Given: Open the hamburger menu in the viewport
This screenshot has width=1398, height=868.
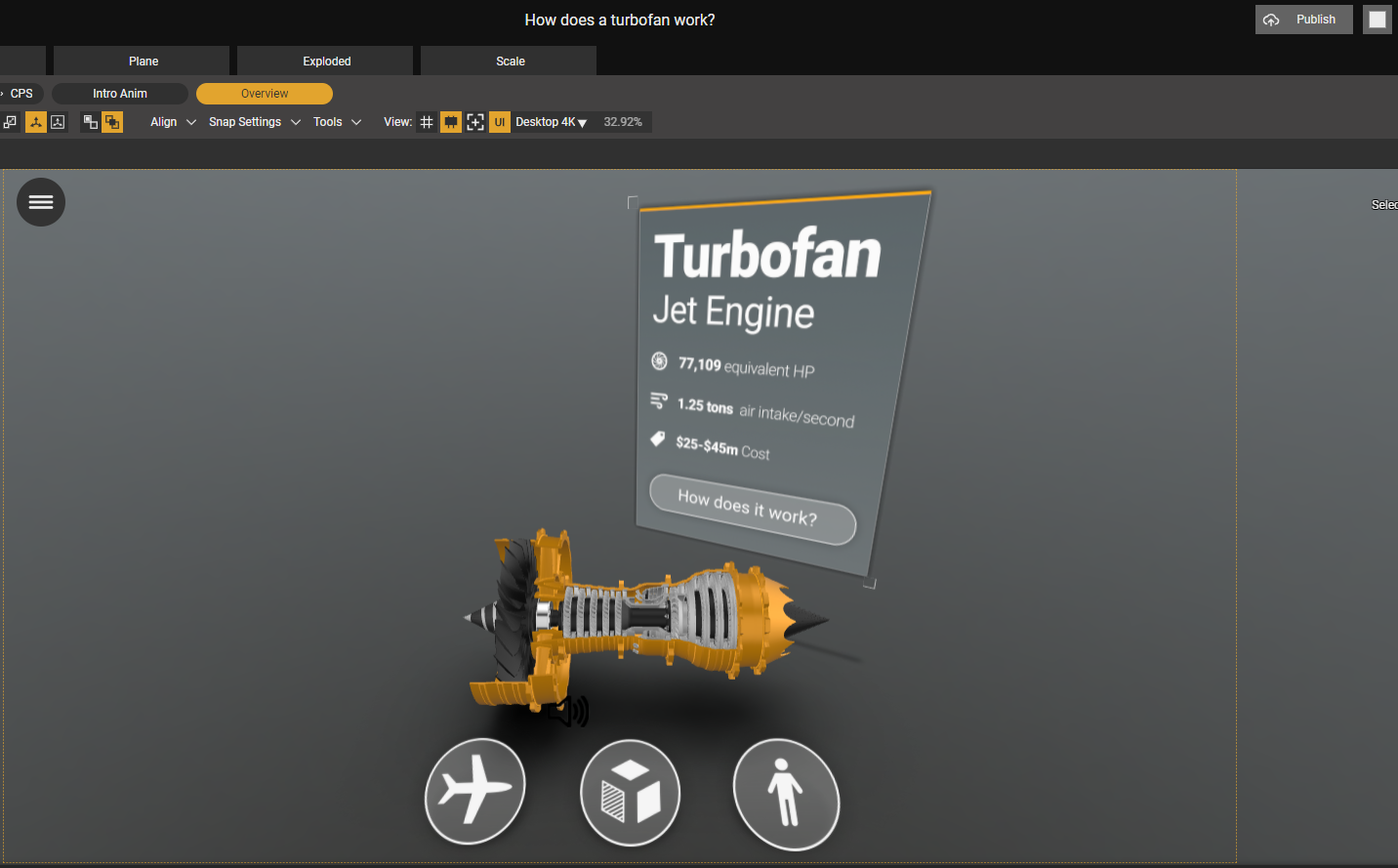Looking at the screenshot, I should click(41, 202).
